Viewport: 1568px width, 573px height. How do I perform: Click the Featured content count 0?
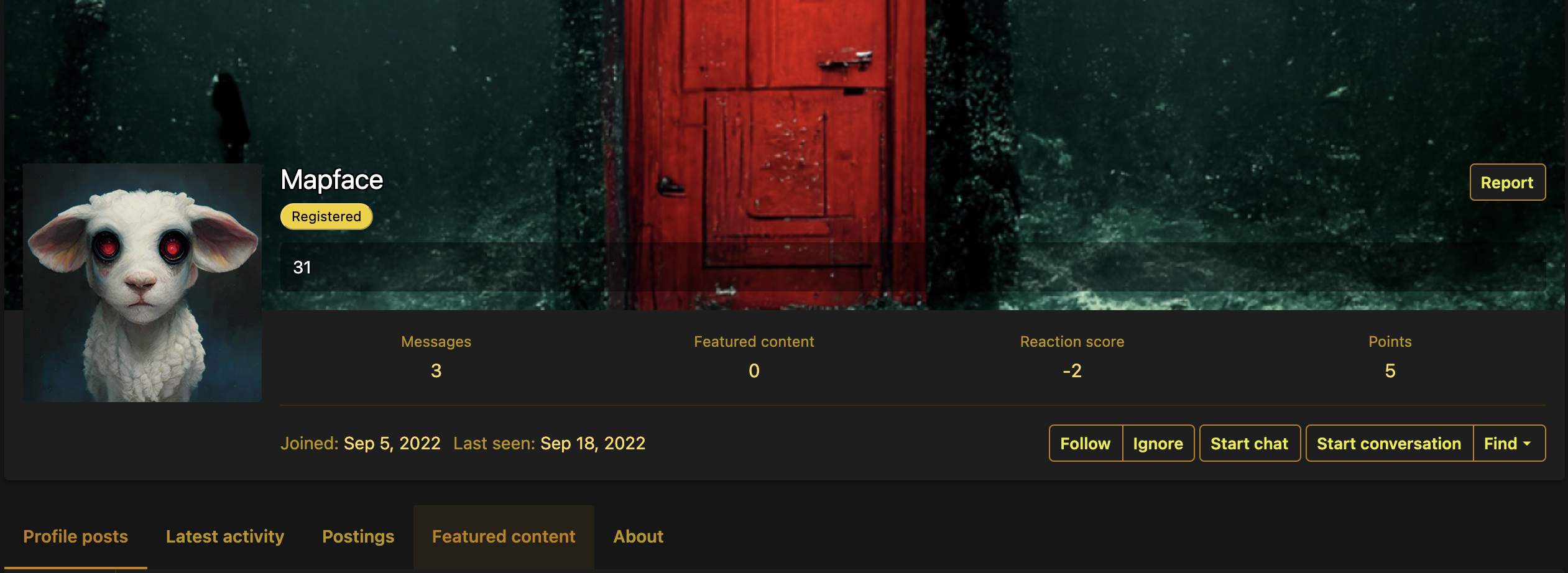(754, 371)
